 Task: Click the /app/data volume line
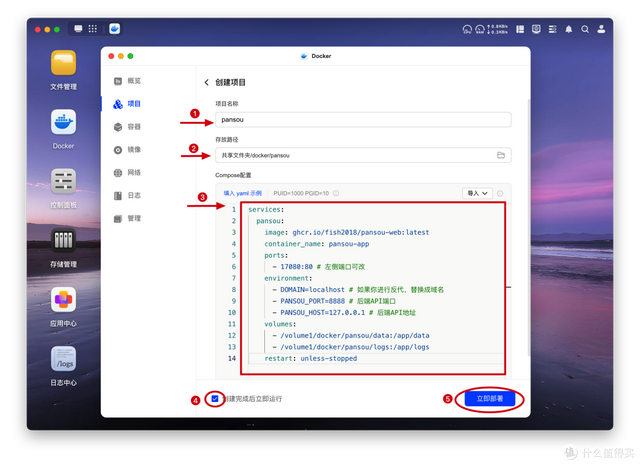pyautogui.click(x=351, y=335)
